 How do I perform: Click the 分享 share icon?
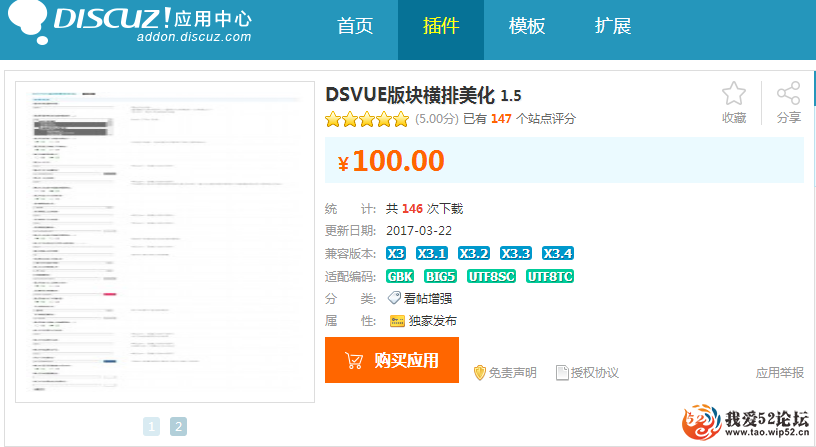[788, 94]
